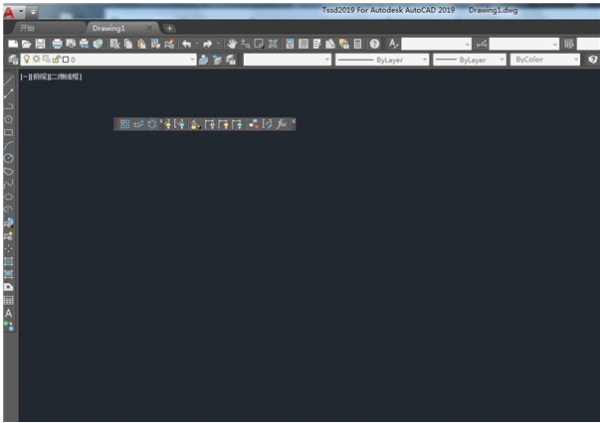Open the Help question mark icon

[x=374, y=44]
